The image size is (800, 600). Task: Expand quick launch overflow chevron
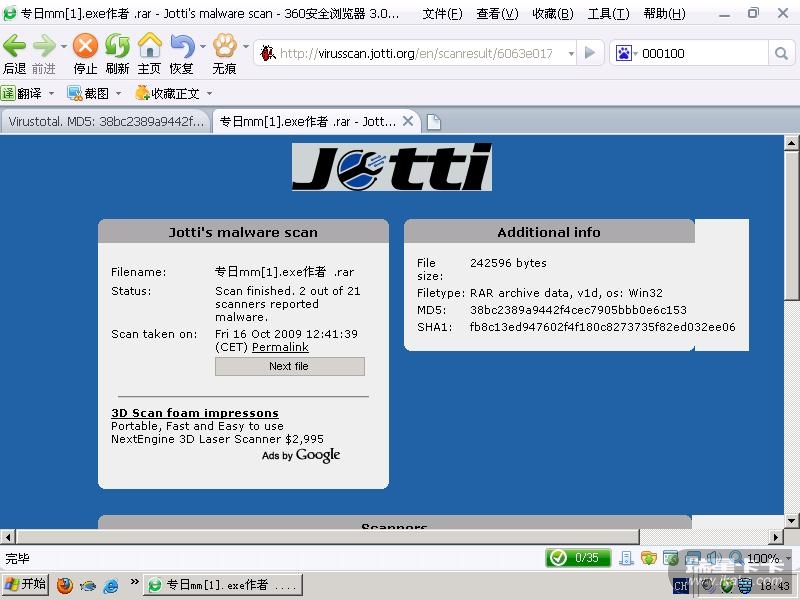[134, 582]
